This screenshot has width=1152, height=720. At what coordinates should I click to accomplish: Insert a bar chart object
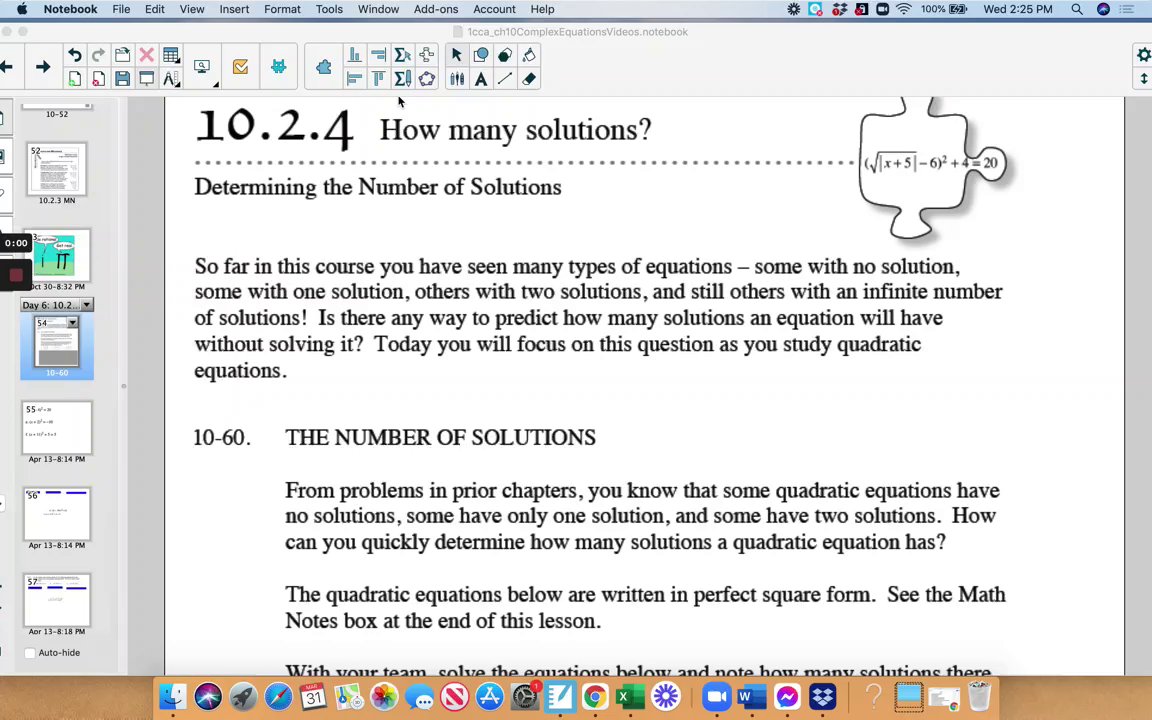pos(354,55)
